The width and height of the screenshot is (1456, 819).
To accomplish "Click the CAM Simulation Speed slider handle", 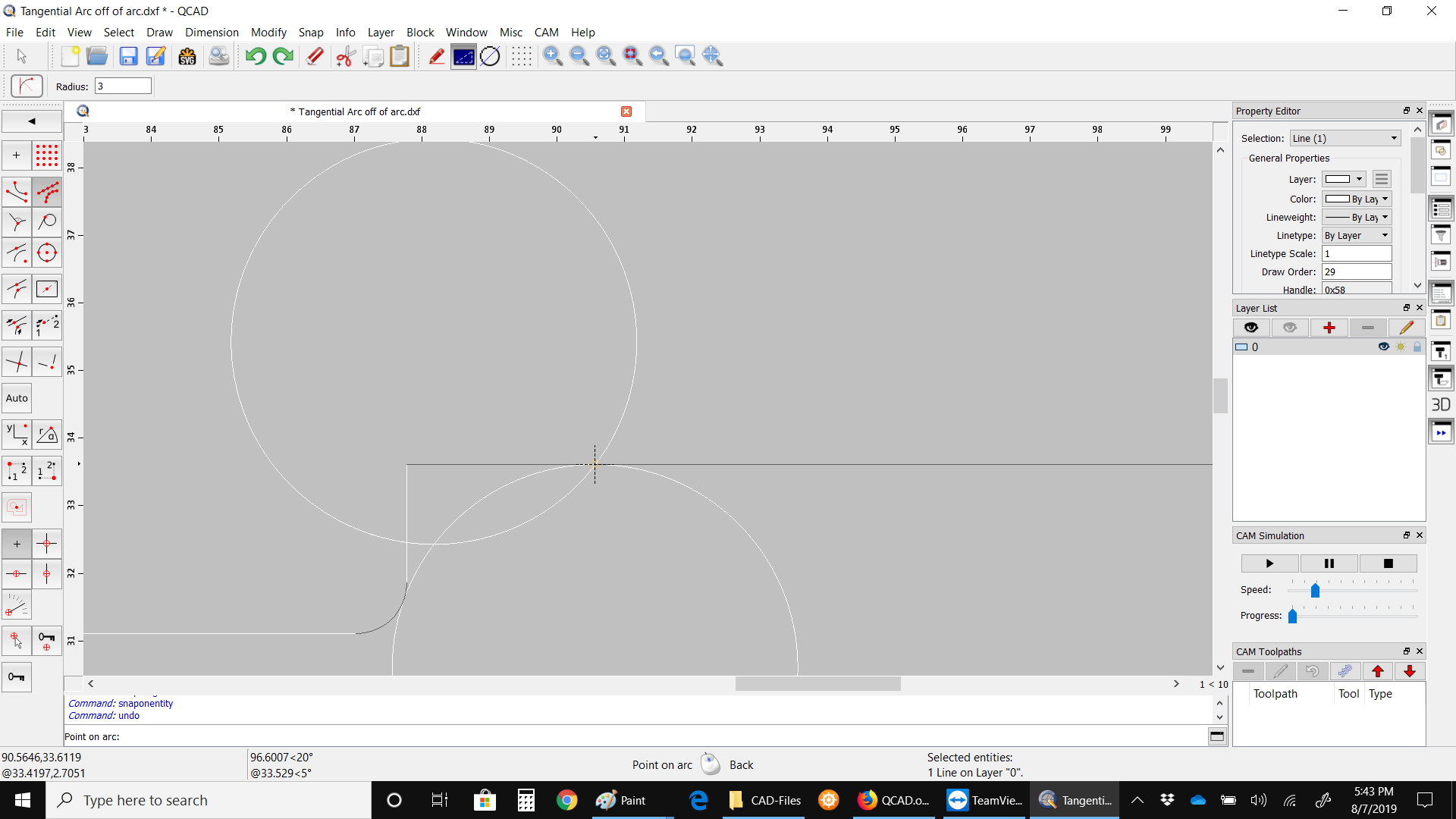I will [1315, 590].
